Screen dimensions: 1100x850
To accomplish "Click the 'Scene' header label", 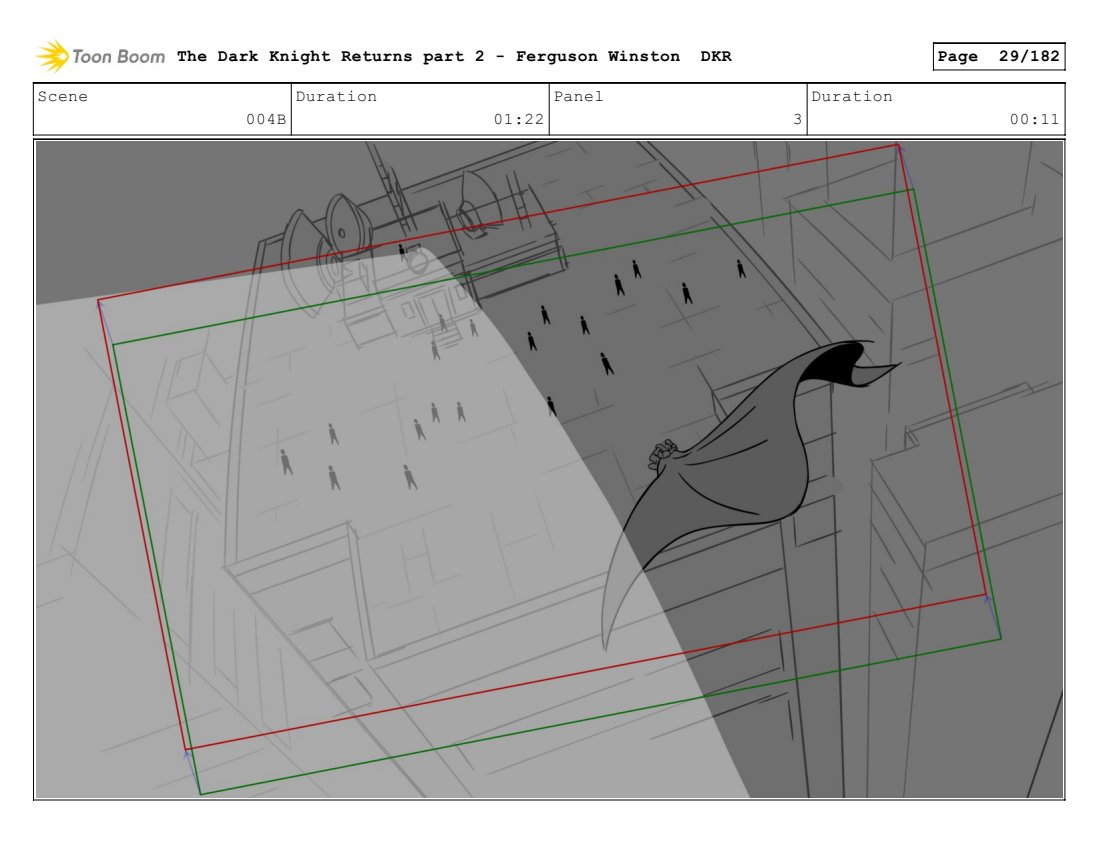I will [62, 96].
